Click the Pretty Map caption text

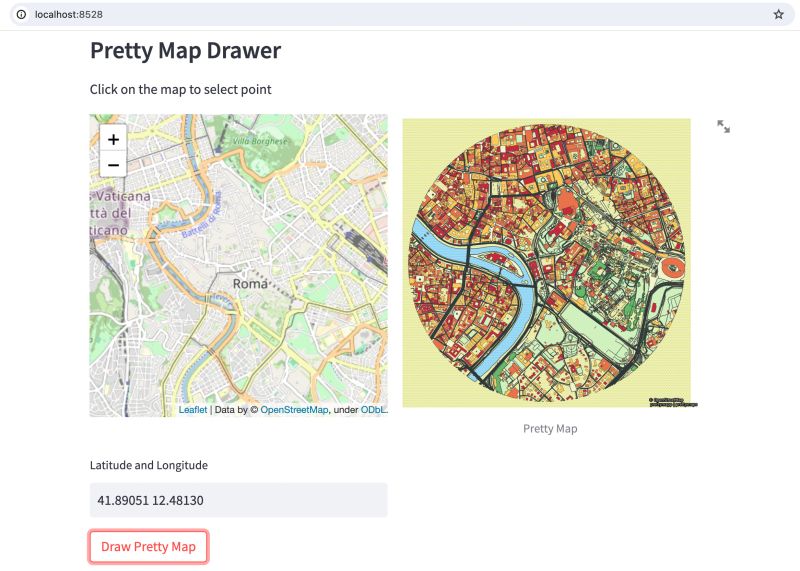coord(550,428)
